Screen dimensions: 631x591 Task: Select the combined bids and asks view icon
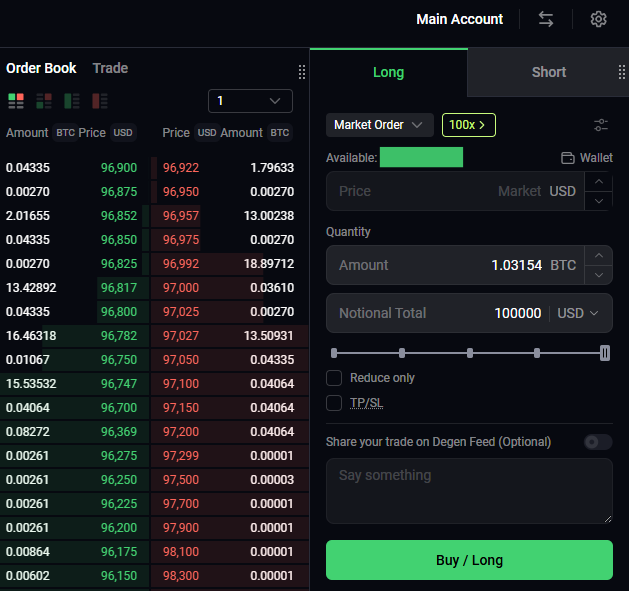[x=16, y=101]
